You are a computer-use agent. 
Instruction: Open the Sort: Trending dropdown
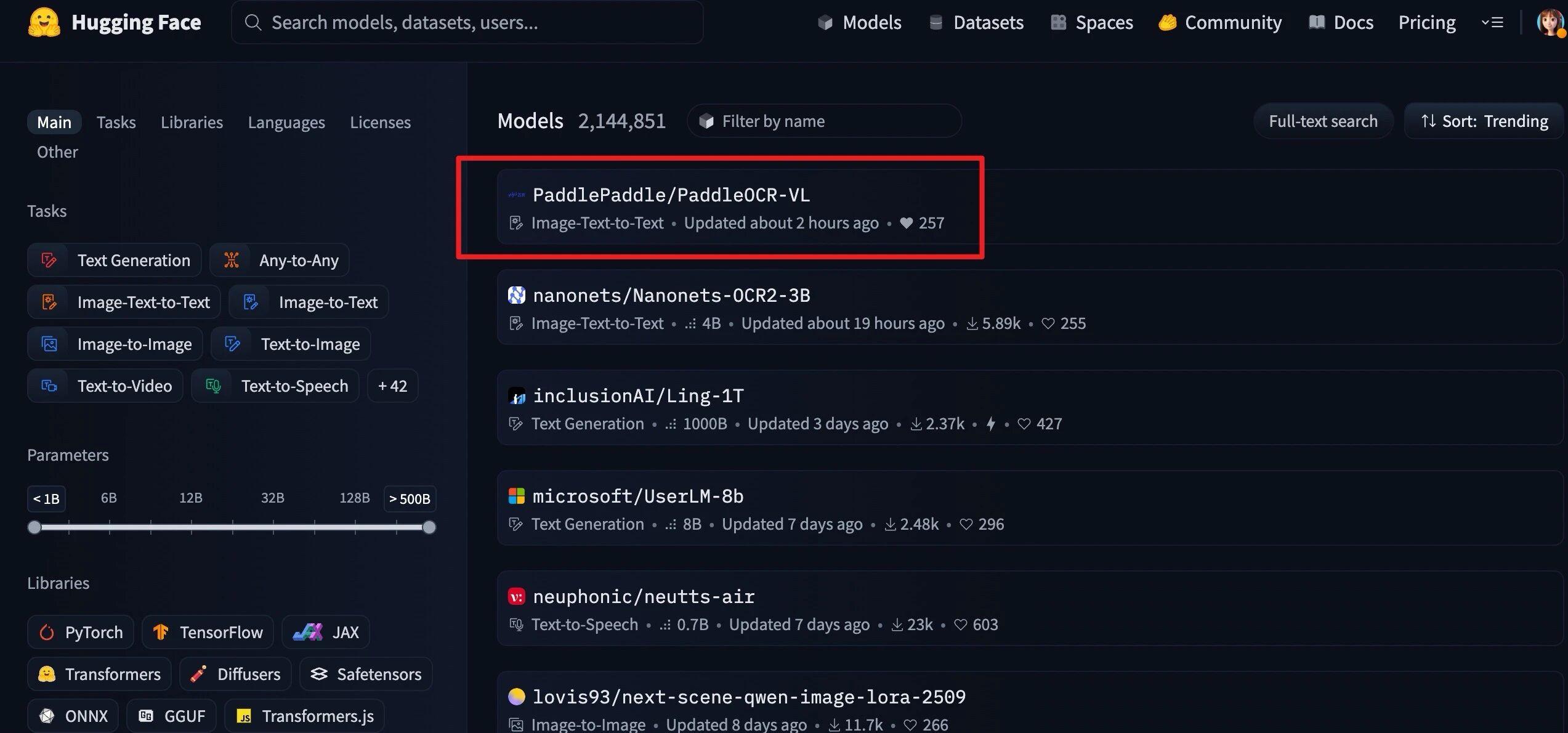click(x=1484, y=121)
